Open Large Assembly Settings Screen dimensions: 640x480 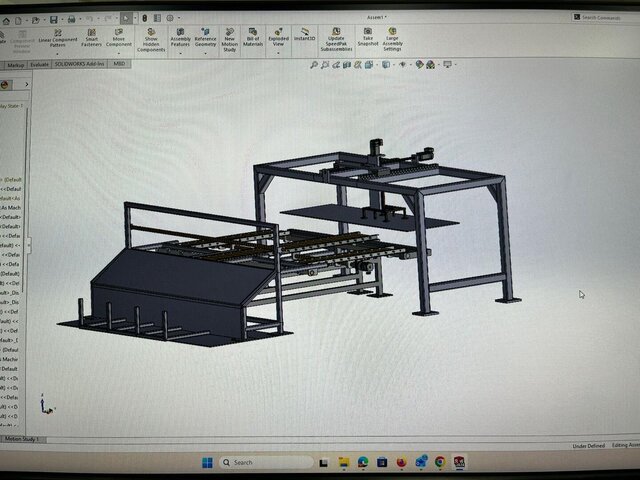point(392,38)
